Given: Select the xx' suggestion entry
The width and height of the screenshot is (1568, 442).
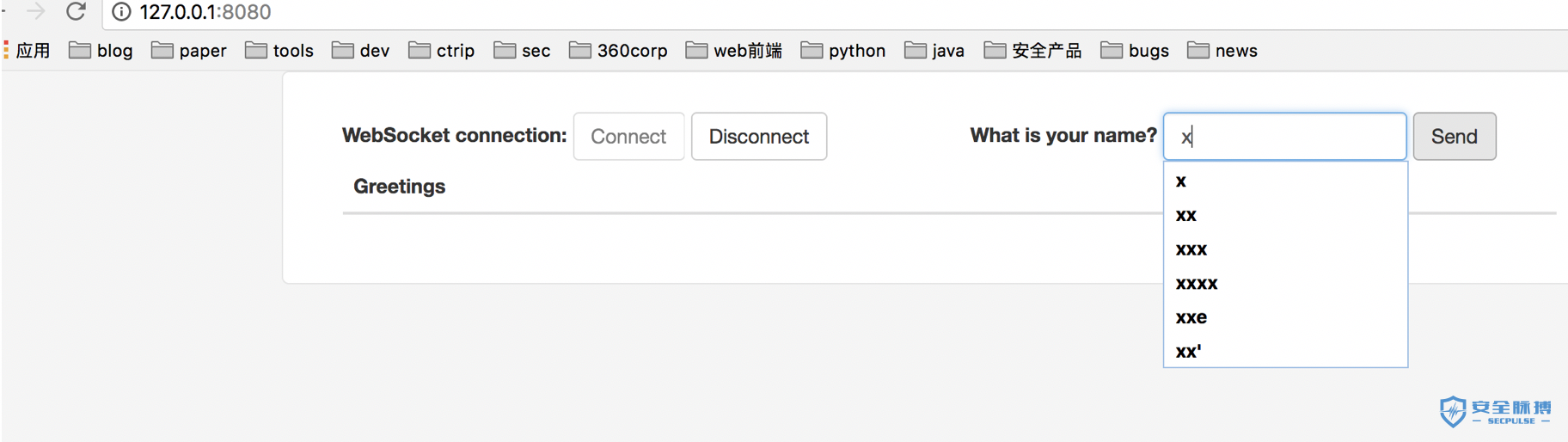Looking at the screenshot, I should pos(1285,351).
